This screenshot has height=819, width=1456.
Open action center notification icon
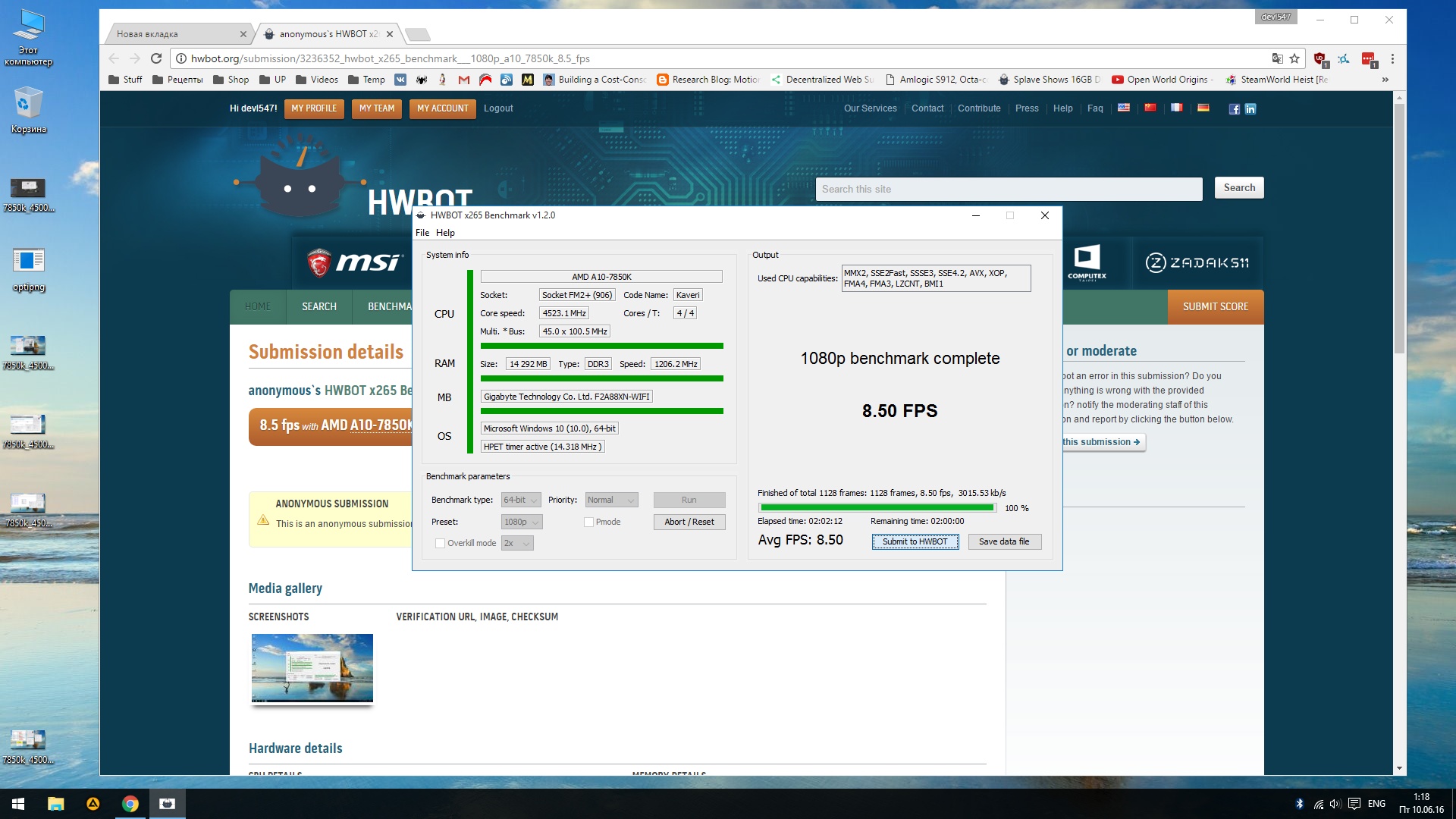(x=1354, y=804)
